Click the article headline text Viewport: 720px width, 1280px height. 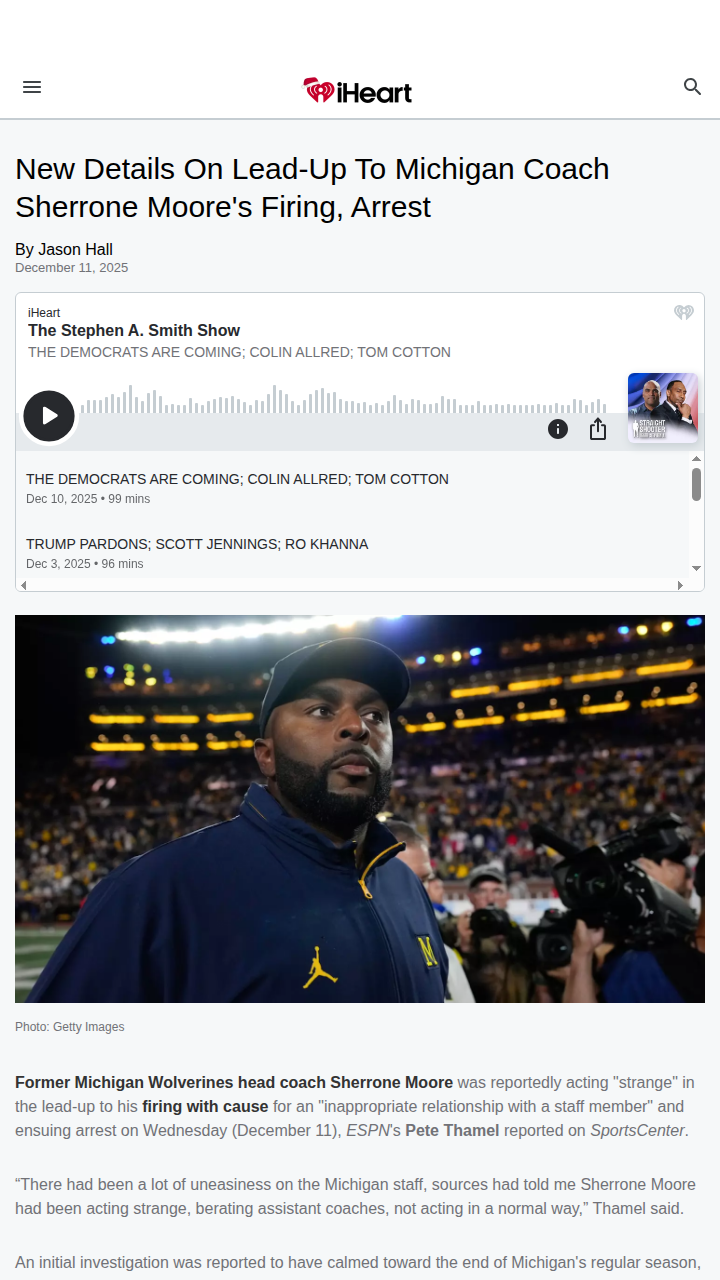pos(312,188)
